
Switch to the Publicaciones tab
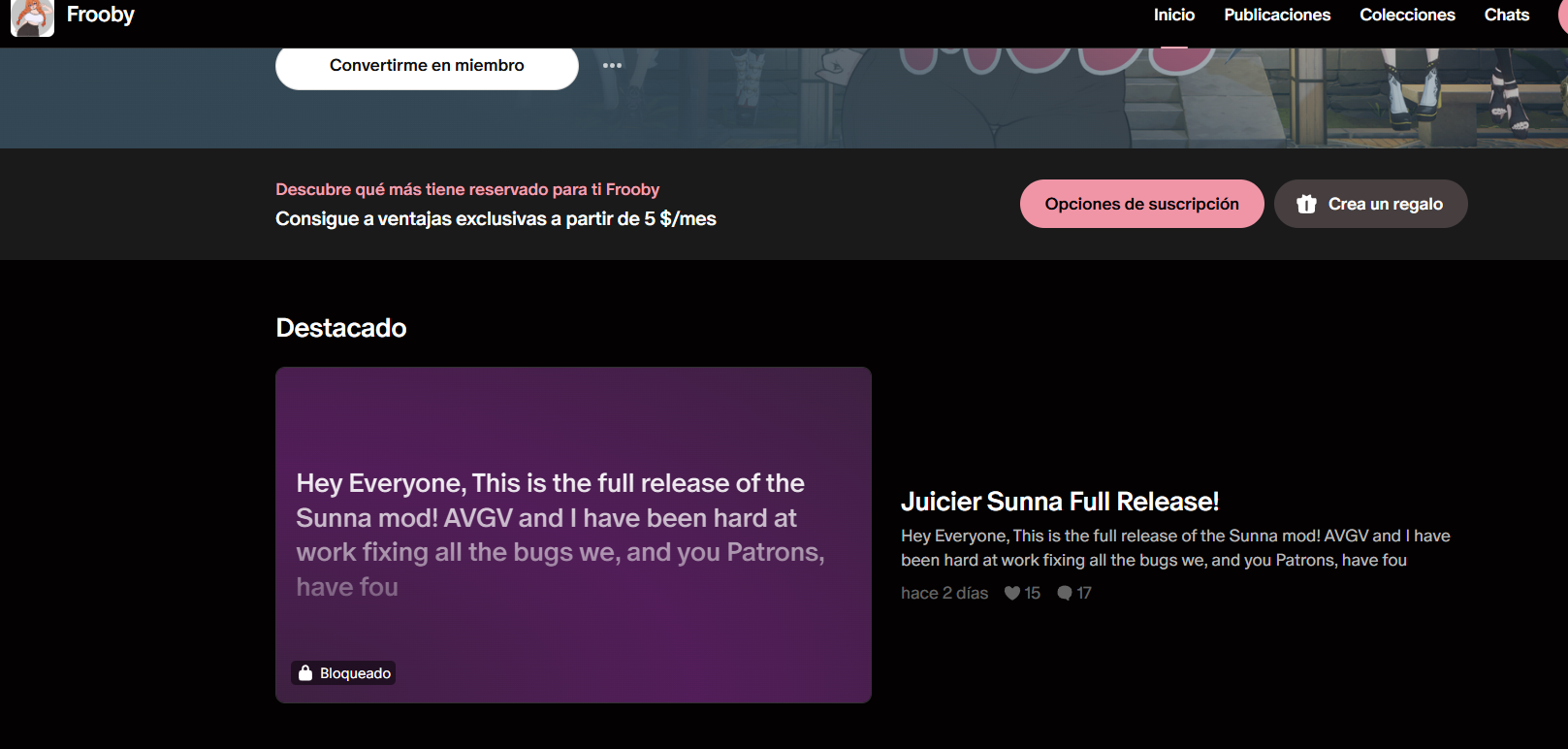click(1277, 15)
